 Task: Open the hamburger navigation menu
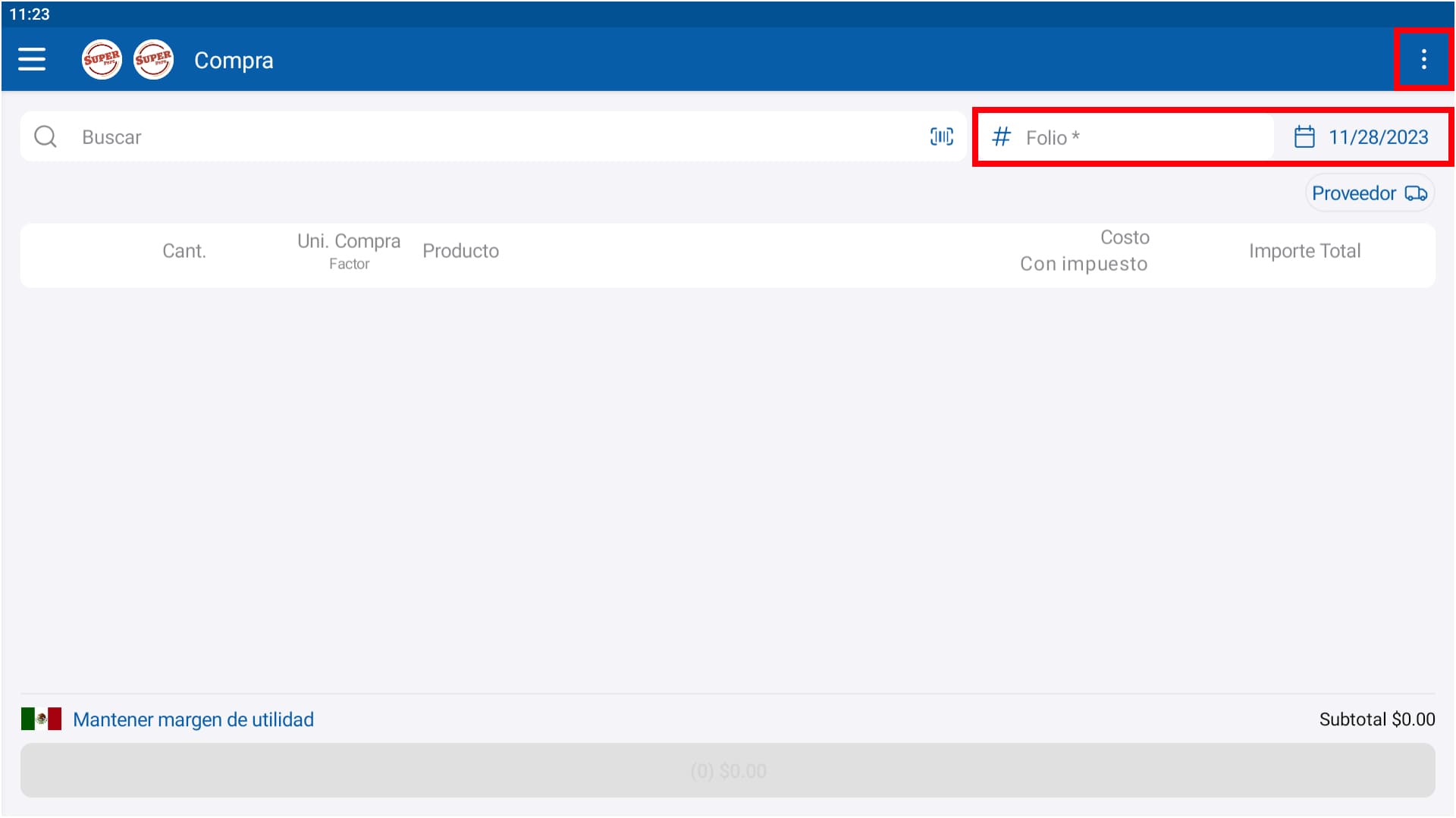32,59
